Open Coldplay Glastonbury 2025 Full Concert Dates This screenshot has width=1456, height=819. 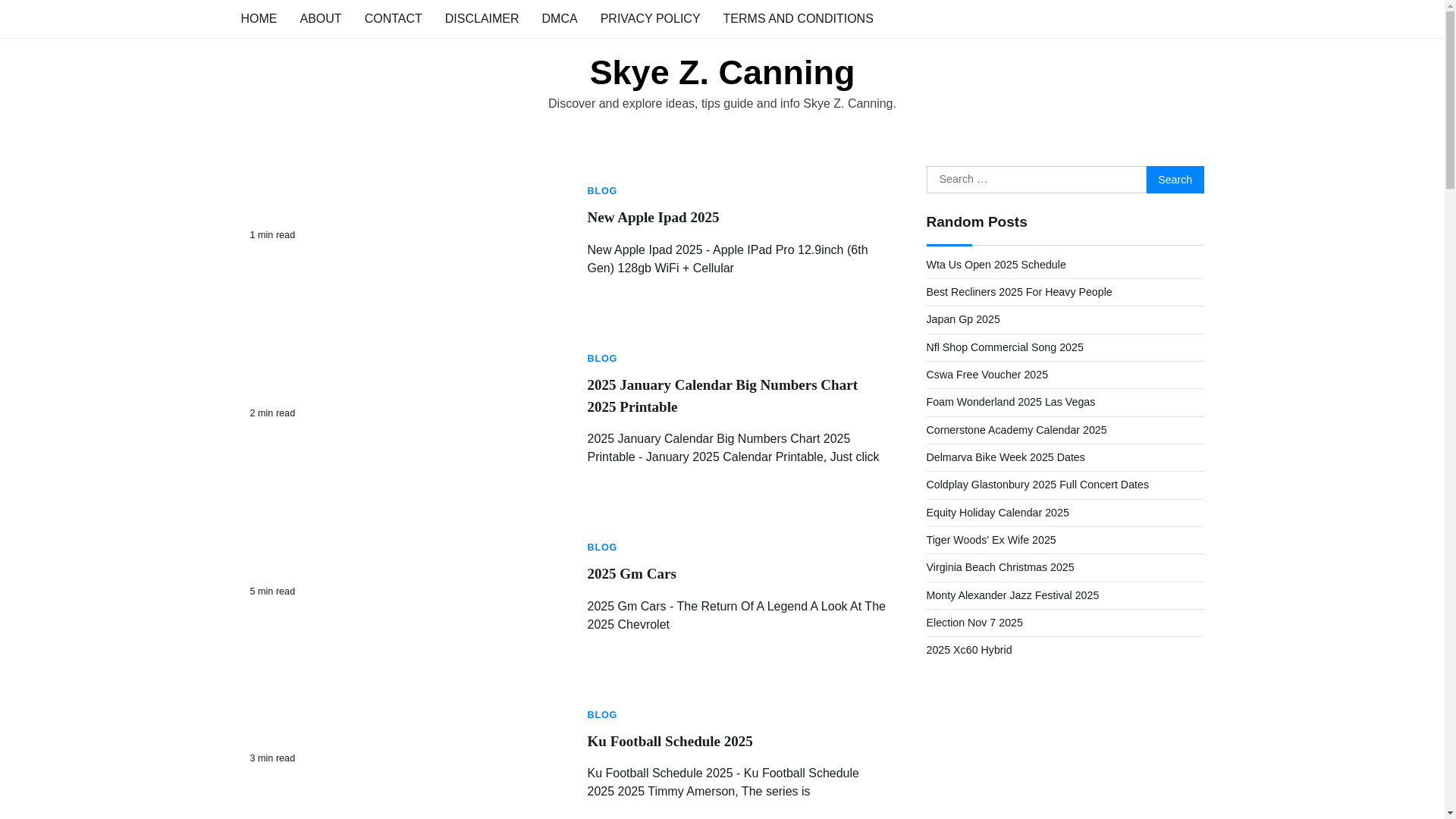point(1037,485)
